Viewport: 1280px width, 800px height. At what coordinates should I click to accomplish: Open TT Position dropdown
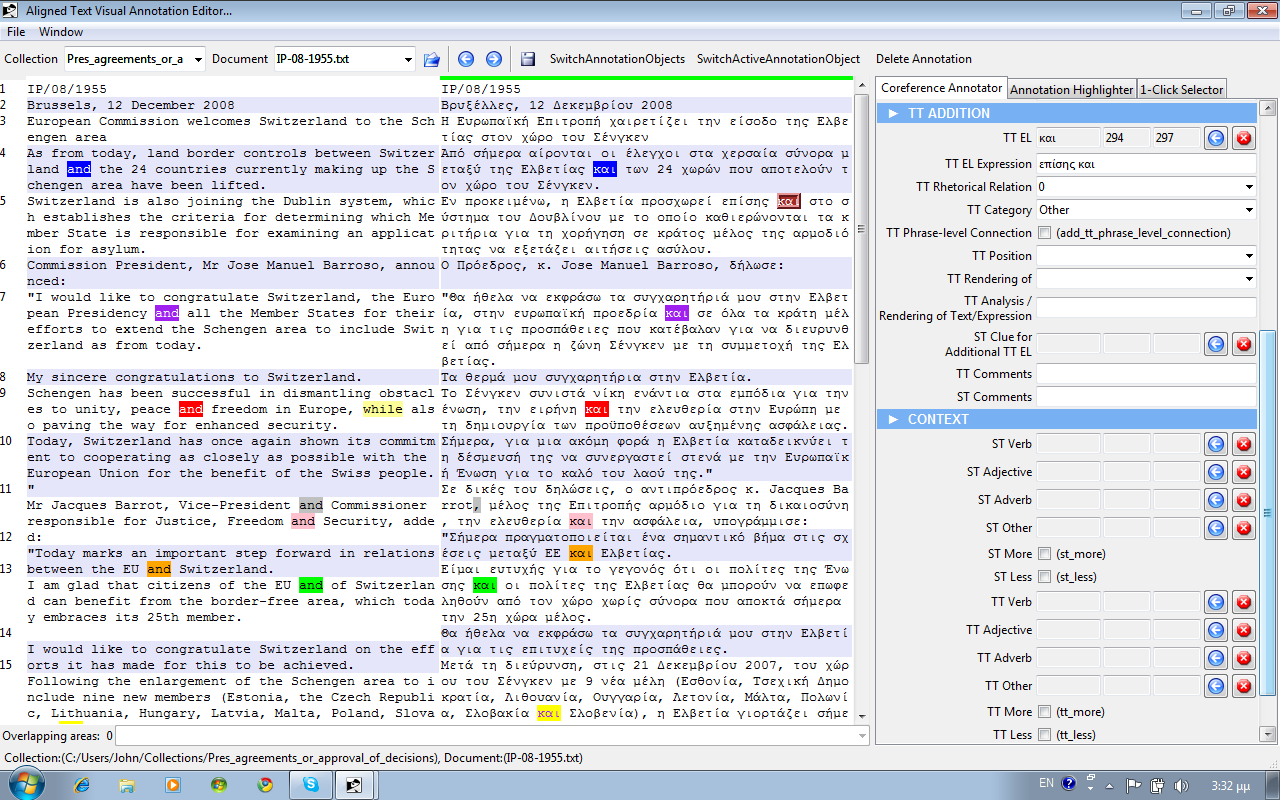tap(1146, 256)
